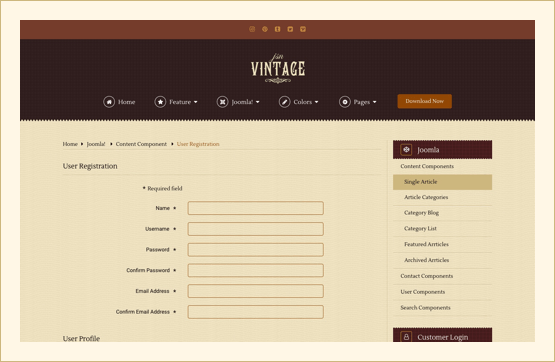This screenshot has width=555, height=362.
Task: Go to Content Component breadcrumb link
Action: (x=141, y=144)
